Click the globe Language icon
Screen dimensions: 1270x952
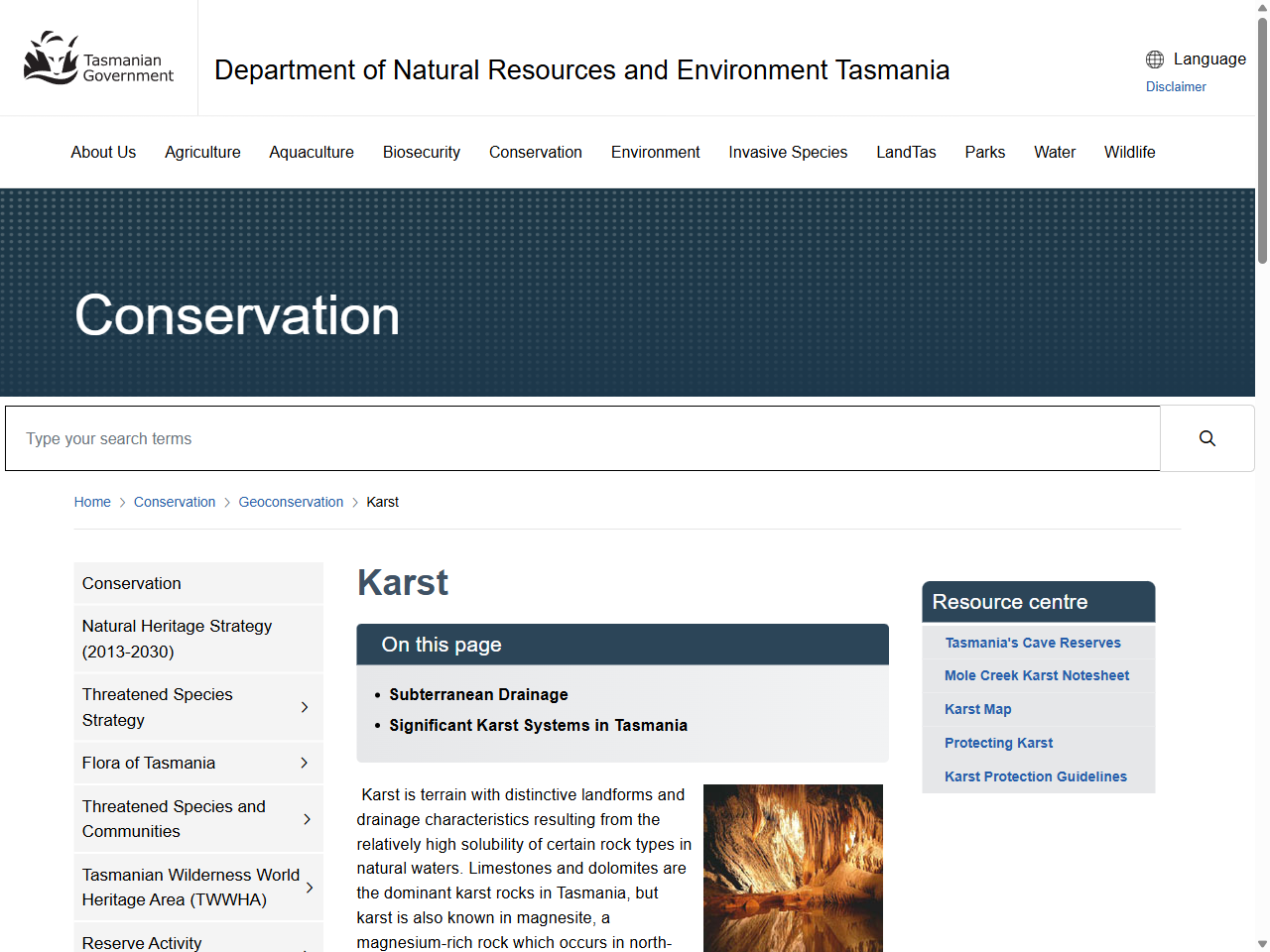click(x=1155, y=59)
